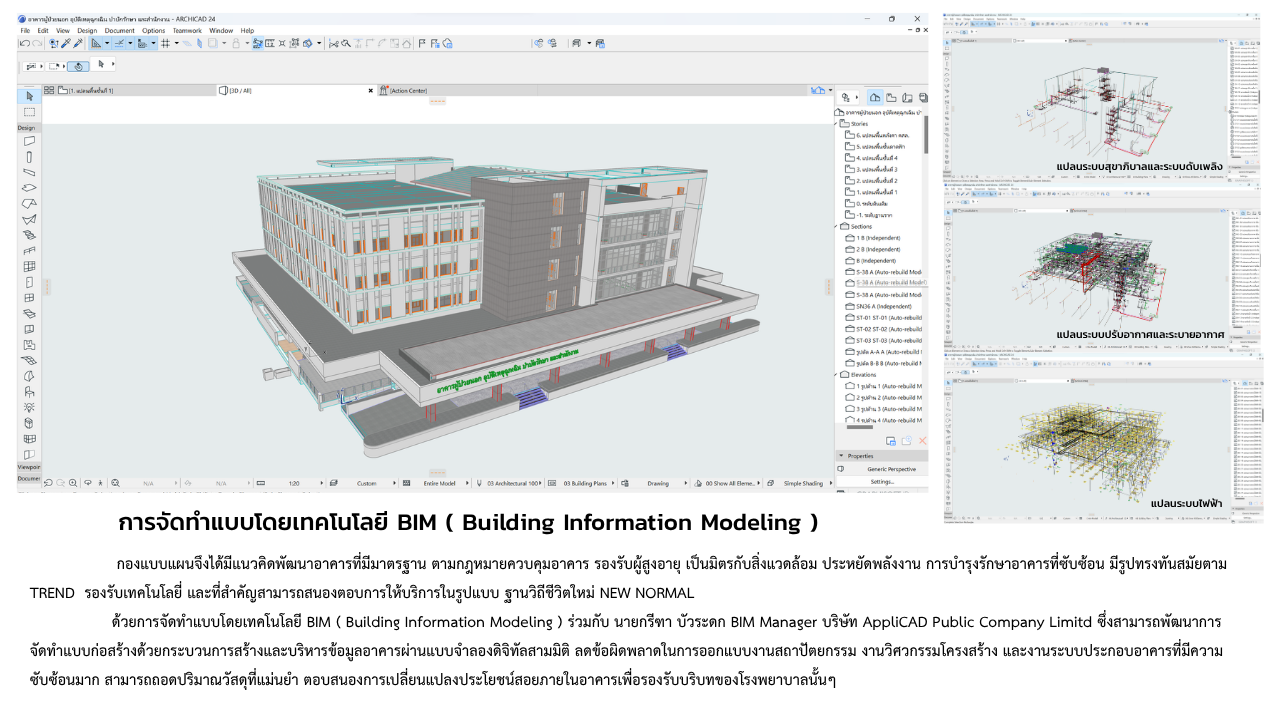Close the 3D / All tab
Viewport: 1280px width, 720px height.
pos(370,90)
